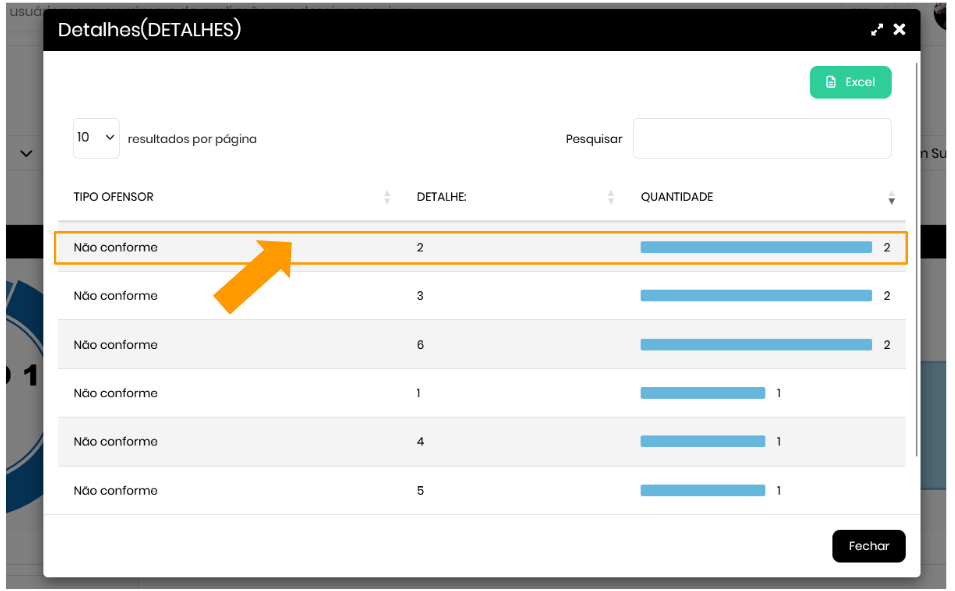The image size is (955, 591).
Task: Click the quantity bar for detalhe 3
Action: 756,296
